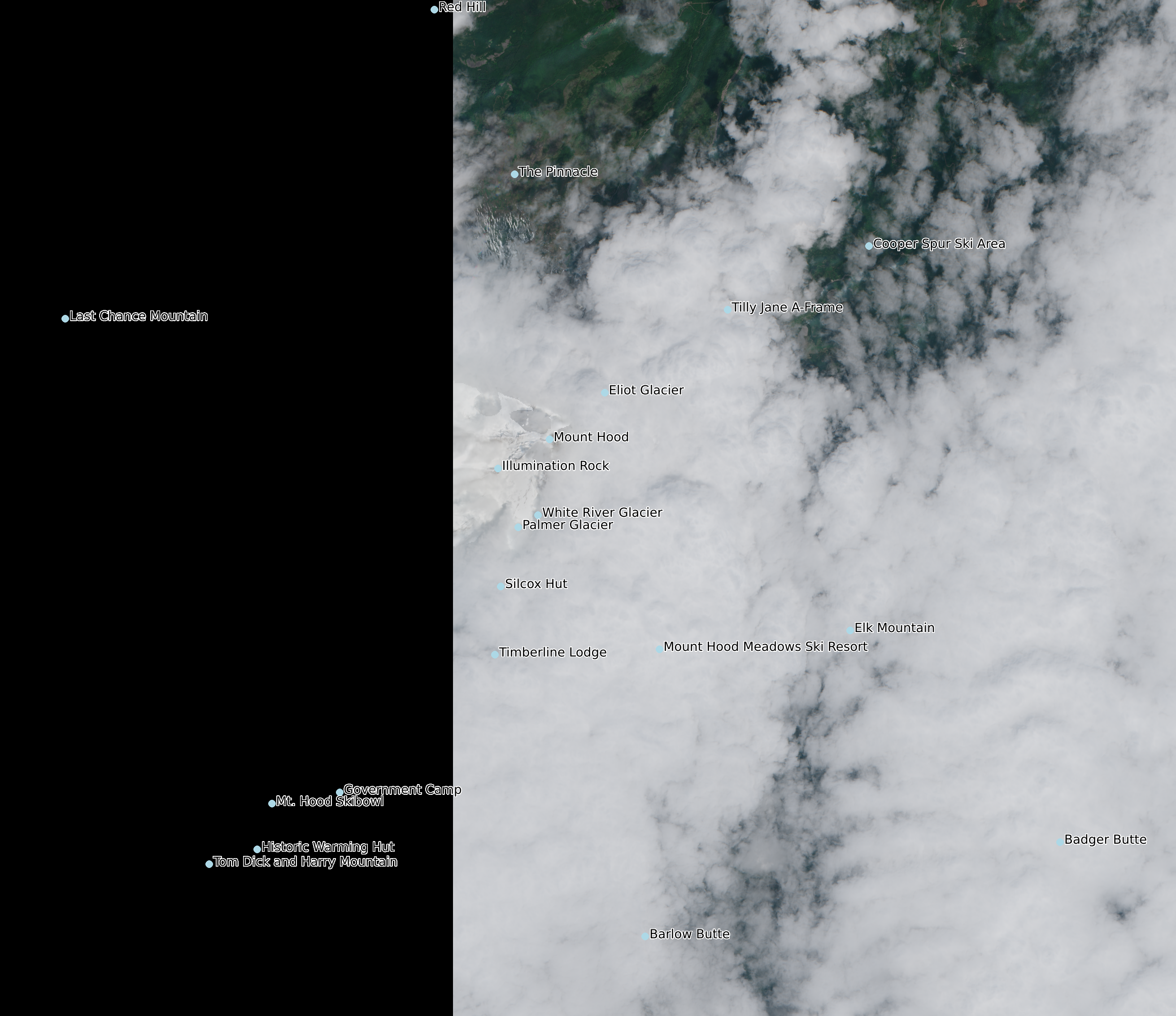Select the Cooper Spur Ski Area marker
Screen dimensions: 1176x1016
click(869, 246)
